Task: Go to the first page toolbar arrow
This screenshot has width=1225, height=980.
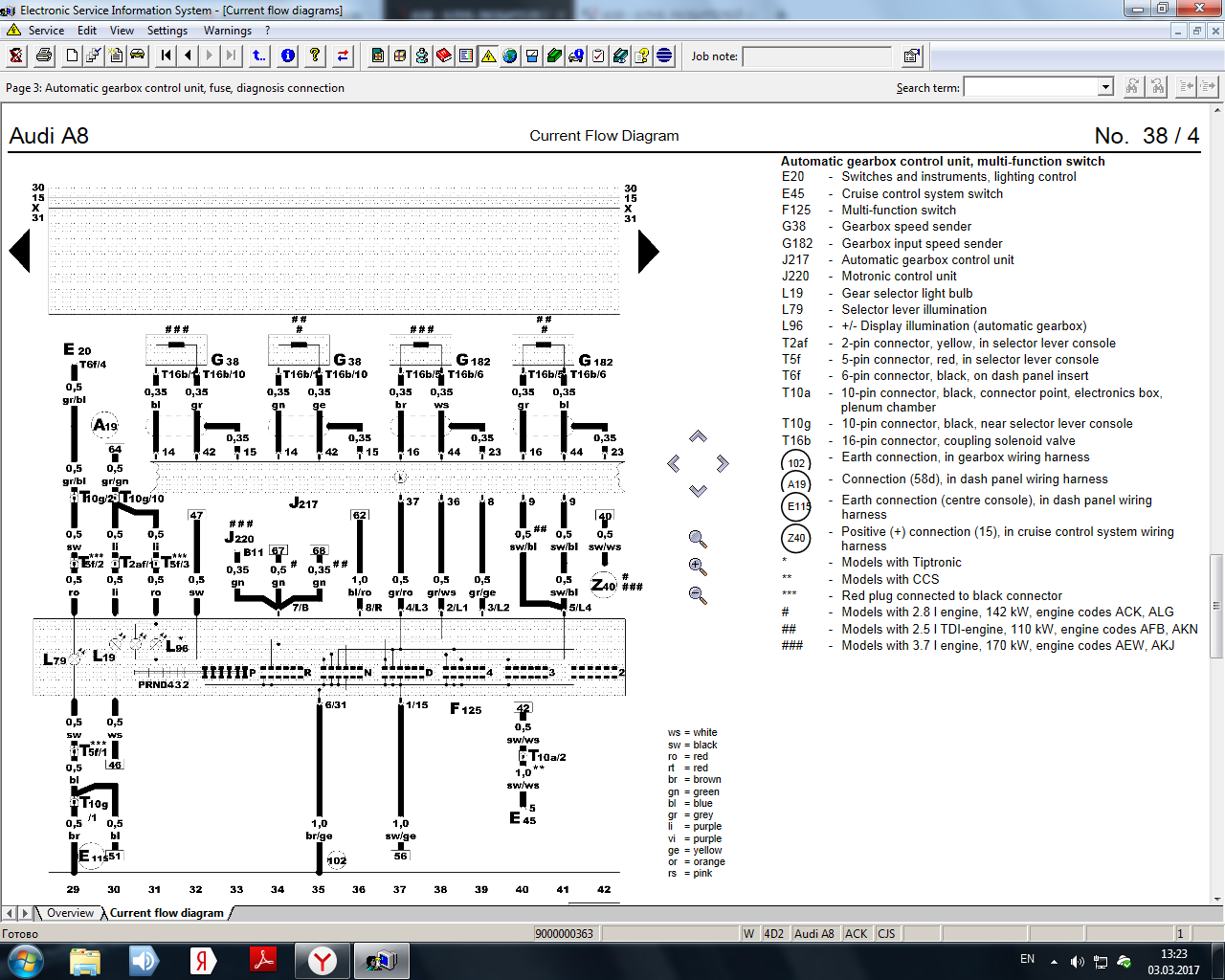Action: coord(167,56)
